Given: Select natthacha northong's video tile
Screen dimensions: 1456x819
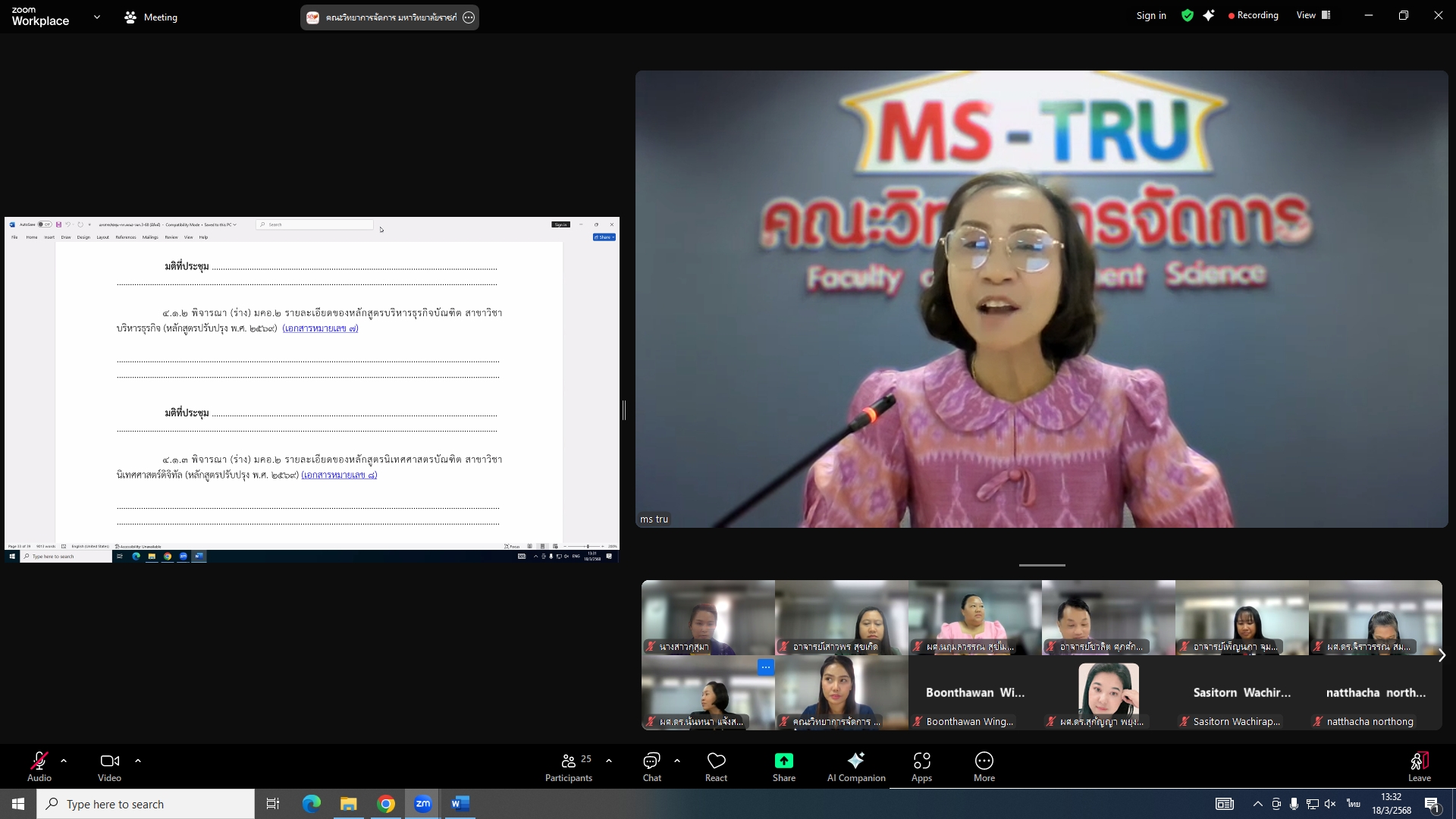Looking at the screenshot, I should pyautogui.click(x=1375, y=693).
